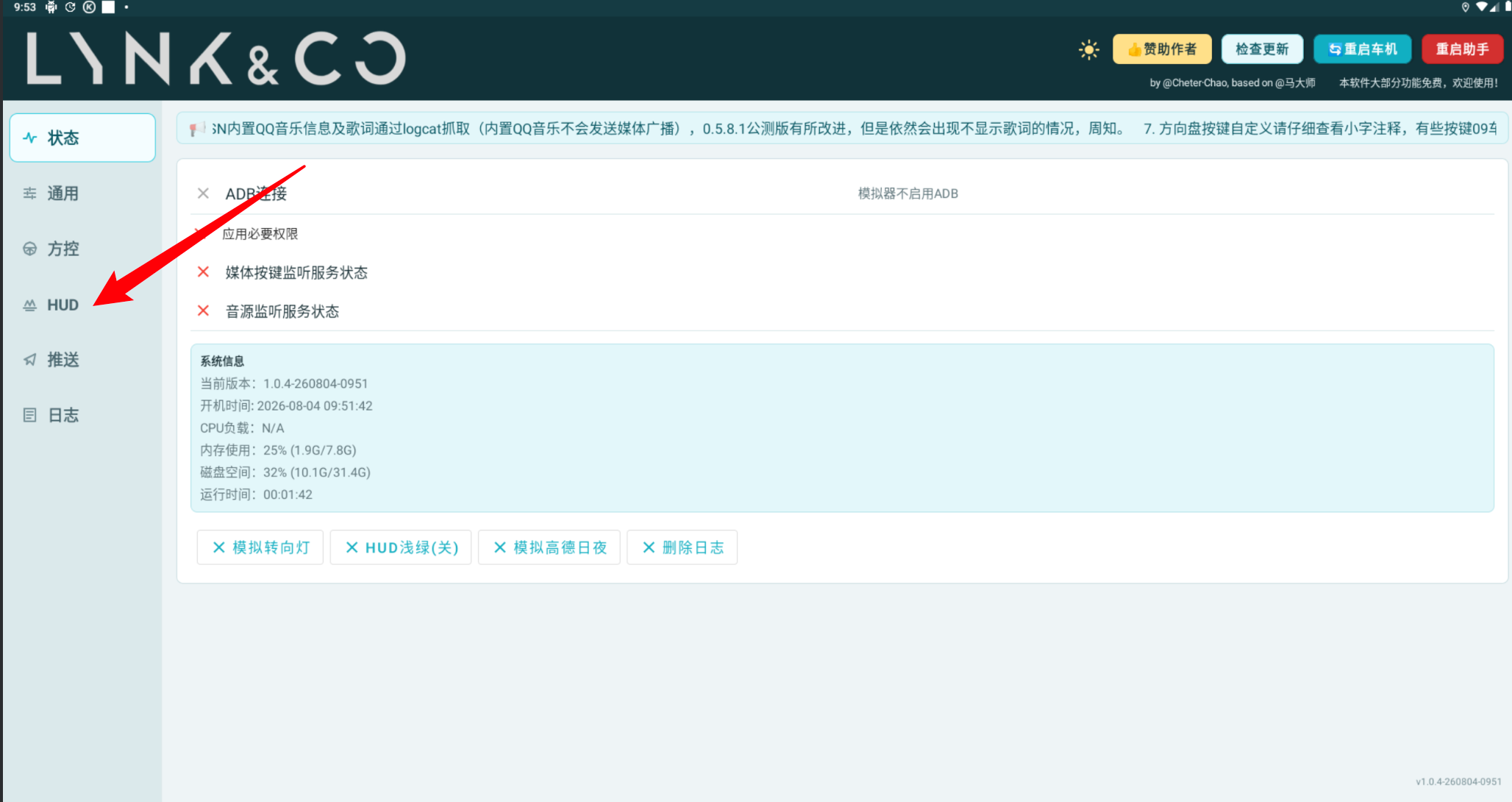
Task: Open the 状态 sidebar tab
Action: coord(82,138)
